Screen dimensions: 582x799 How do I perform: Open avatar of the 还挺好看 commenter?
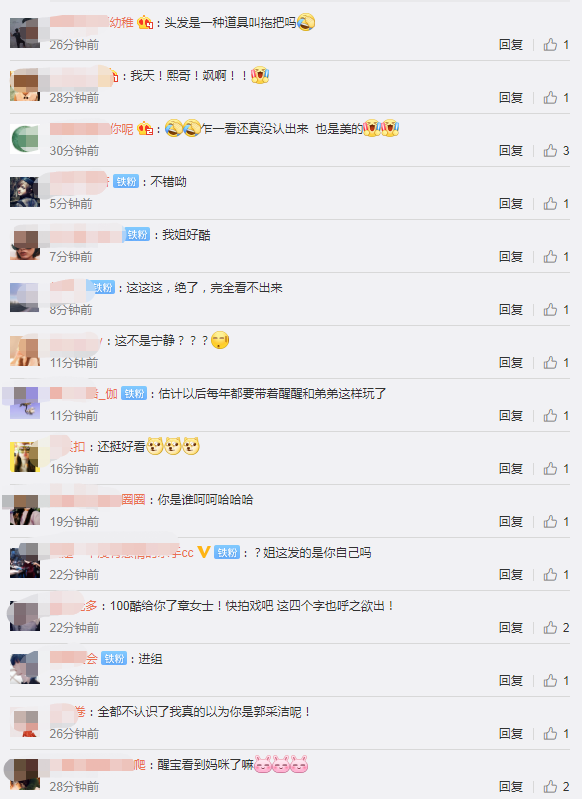click(x=25, y=457)
